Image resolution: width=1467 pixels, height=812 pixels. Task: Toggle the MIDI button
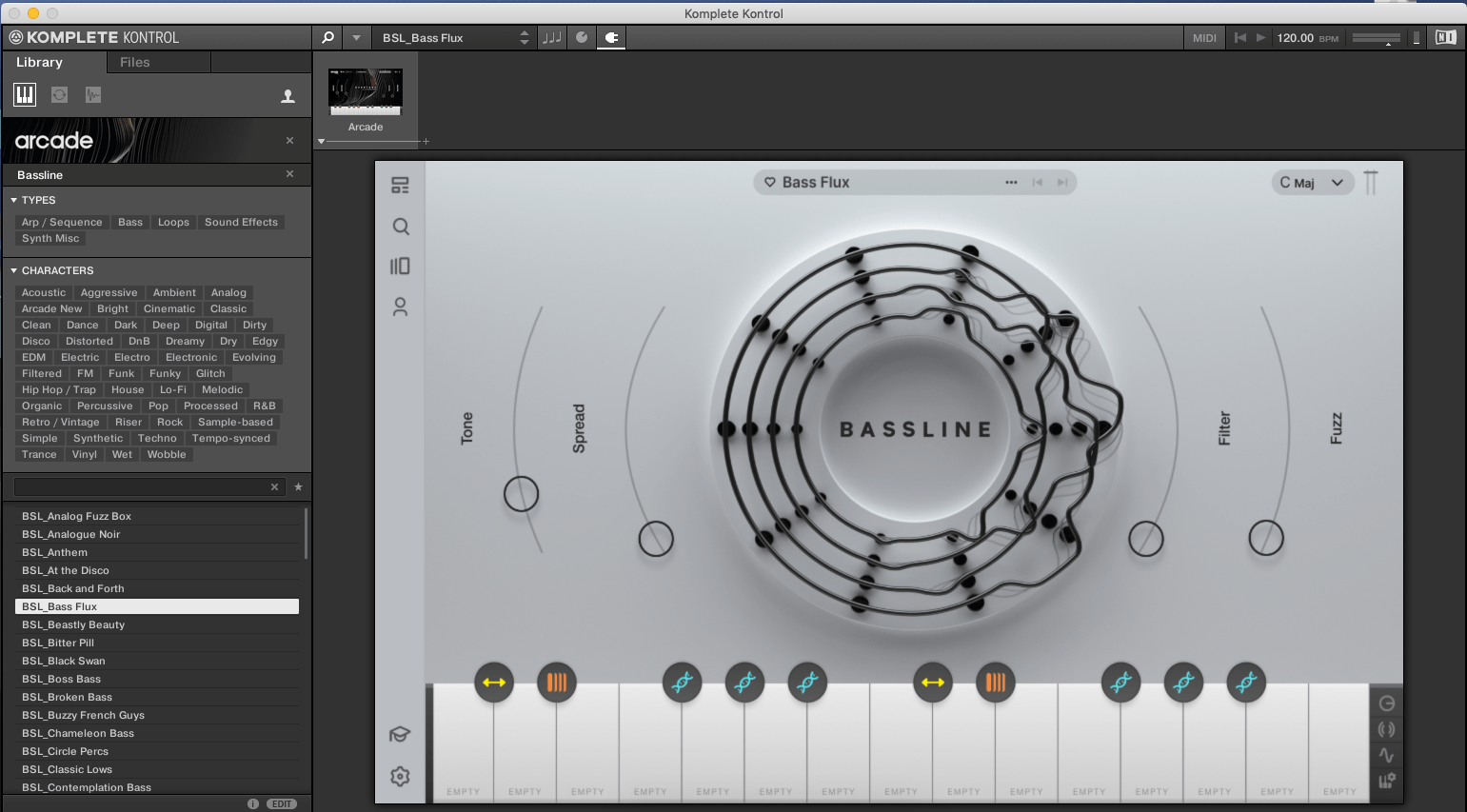click(x=1204, y=37)
